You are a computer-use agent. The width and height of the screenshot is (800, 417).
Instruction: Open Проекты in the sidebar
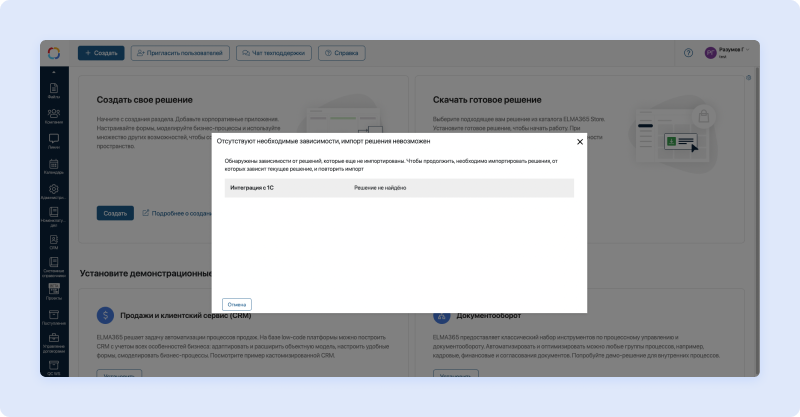point(54,291)
